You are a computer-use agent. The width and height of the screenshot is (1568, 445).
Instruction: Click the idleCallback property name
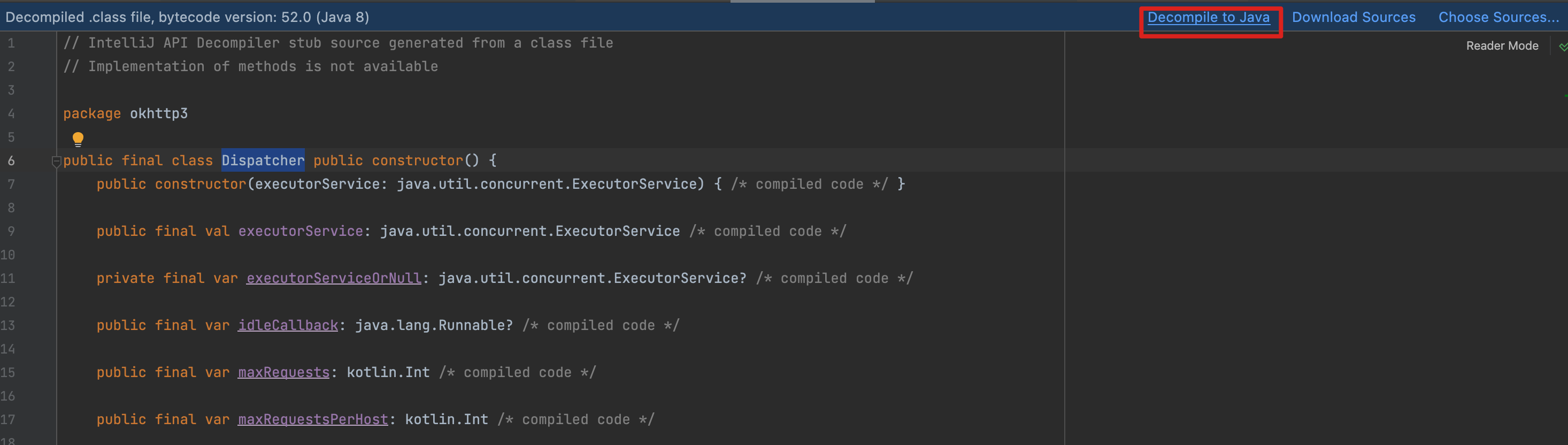tap(288, 325)
